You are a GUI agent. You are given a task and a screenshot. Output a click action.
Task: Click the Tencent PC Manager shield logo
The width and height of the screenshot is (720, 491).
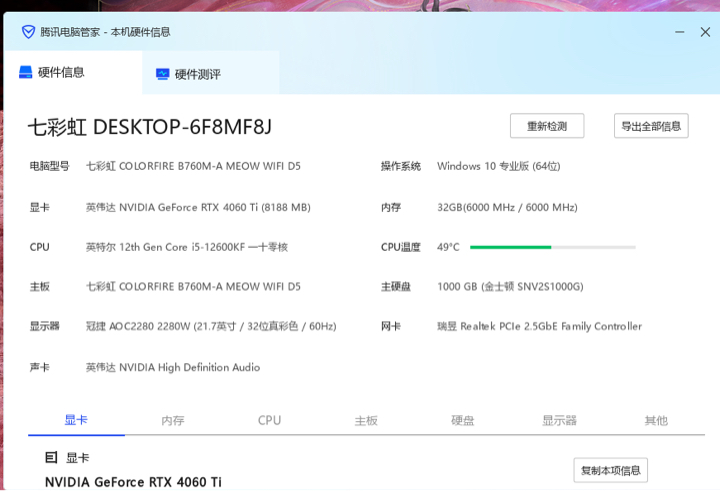[x=28, y=32]
